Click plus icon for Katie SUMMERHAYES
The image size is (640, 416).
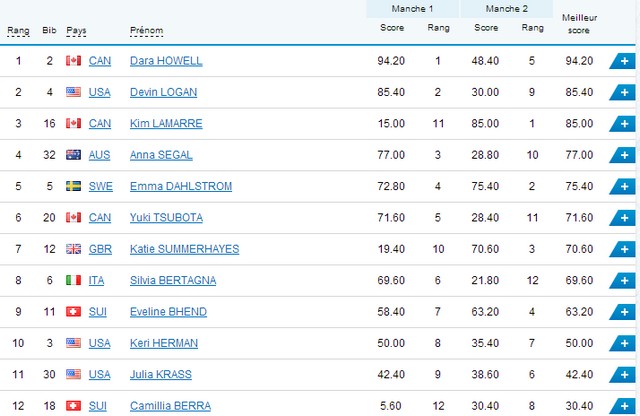click(623, 249)
